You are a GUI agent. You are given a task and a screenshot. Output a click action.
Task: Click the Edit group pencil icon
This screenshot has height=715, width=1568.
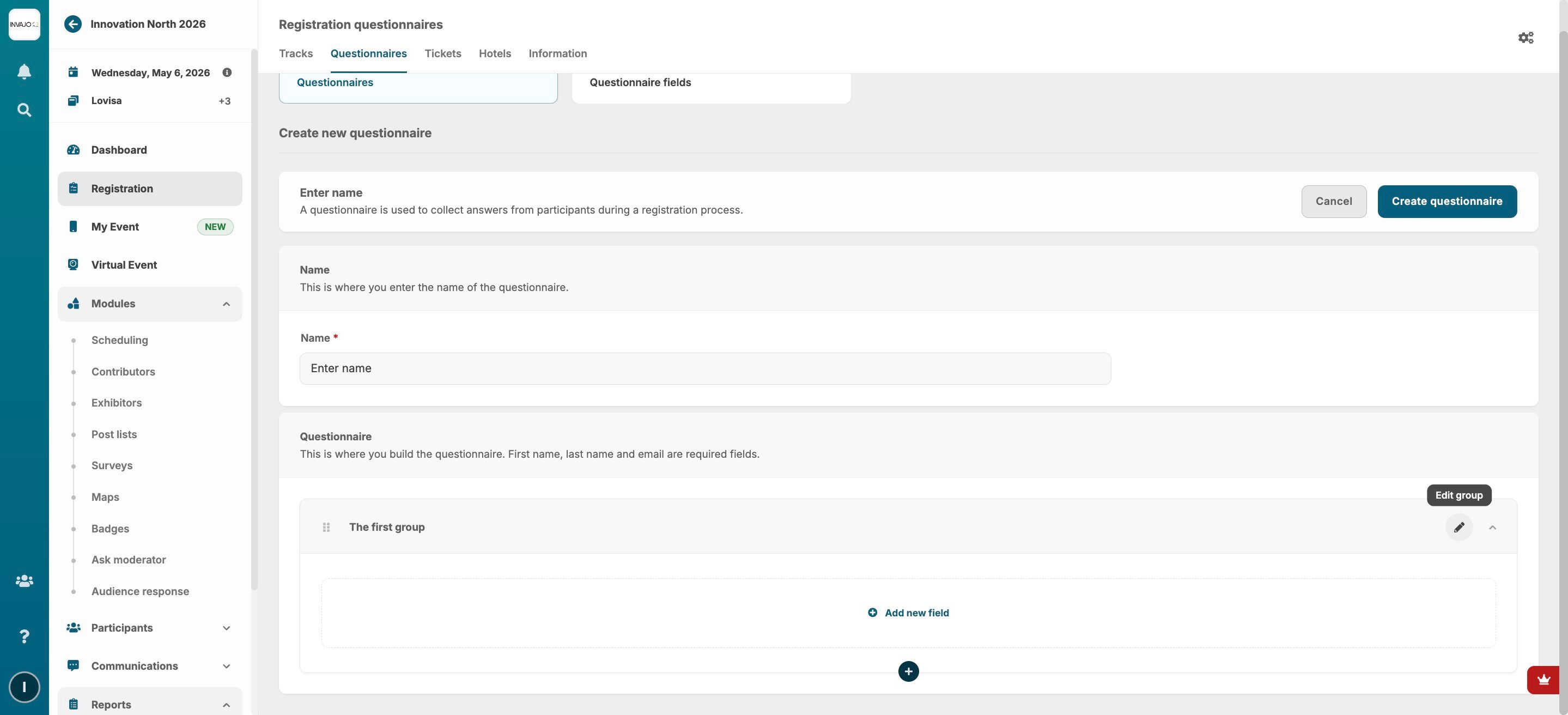(1458, 528)
